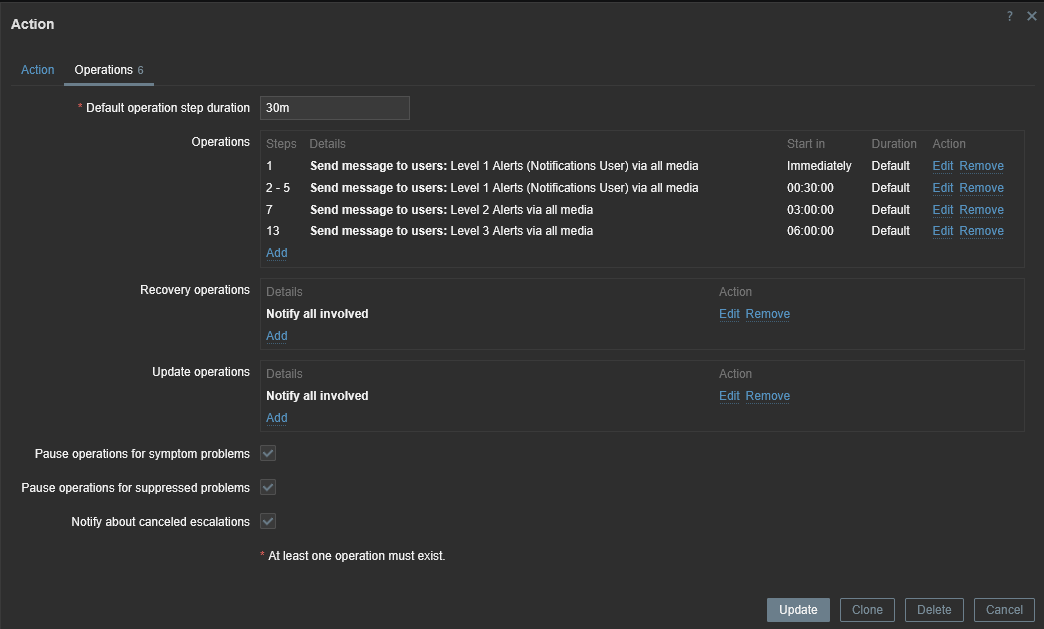
Task: Toggle Pause operations for symptom problems checkbox
Action: [x=268, y=454]
